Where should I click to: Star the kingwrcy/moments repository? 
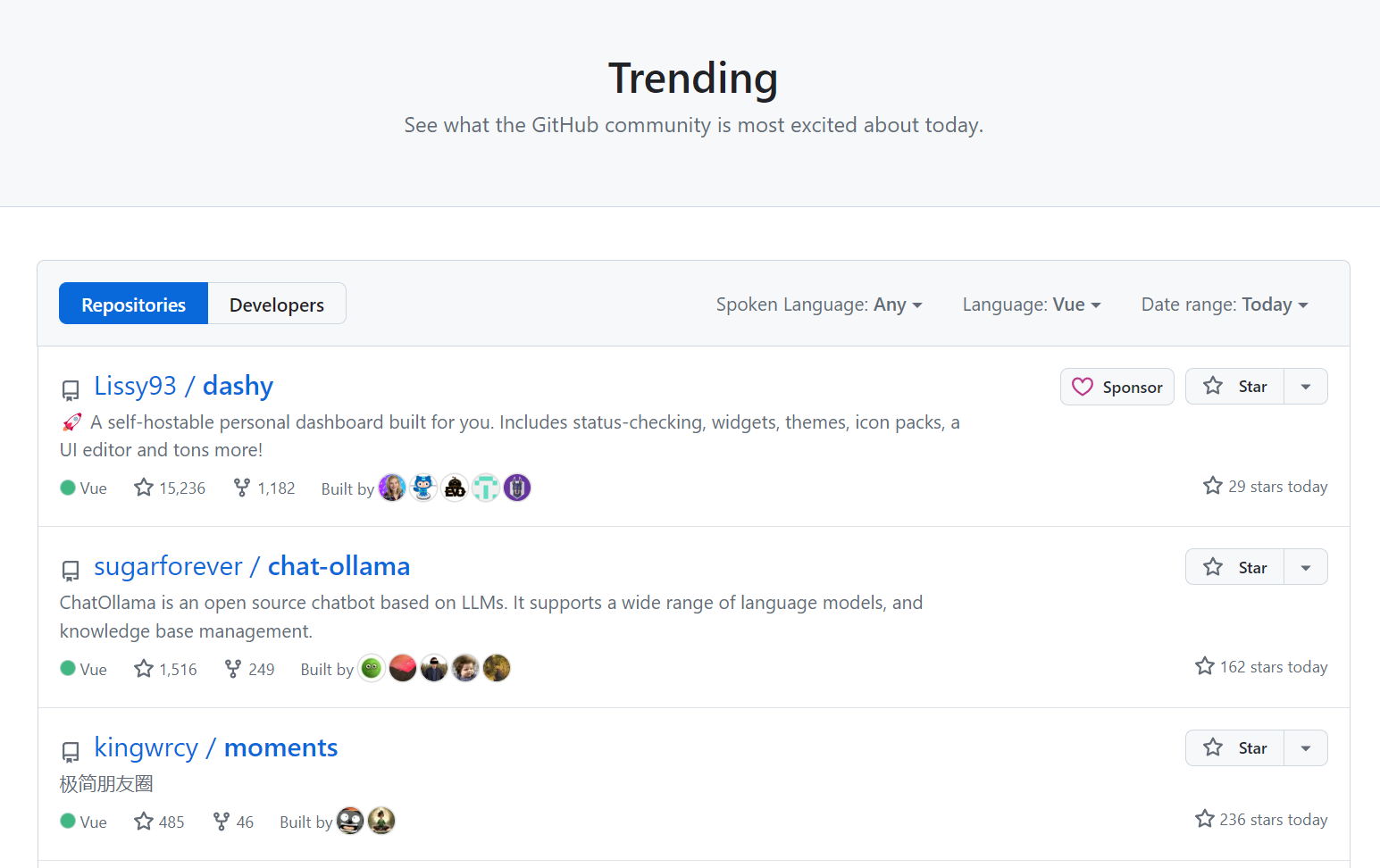[1234, 748]
